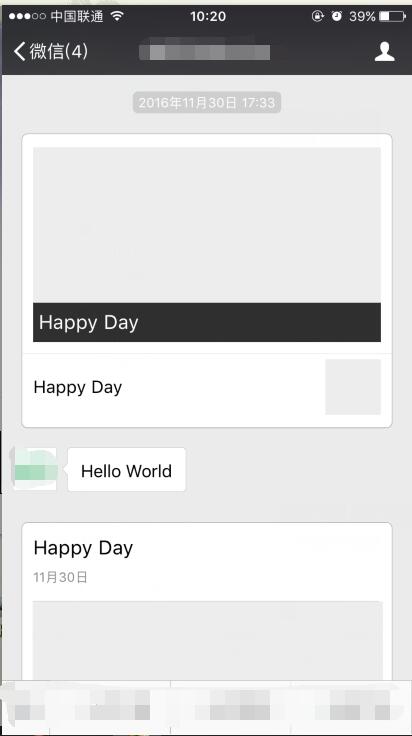Open the contact profile person icon
This screenshot has width=412, height=736.
coord(384,52)
